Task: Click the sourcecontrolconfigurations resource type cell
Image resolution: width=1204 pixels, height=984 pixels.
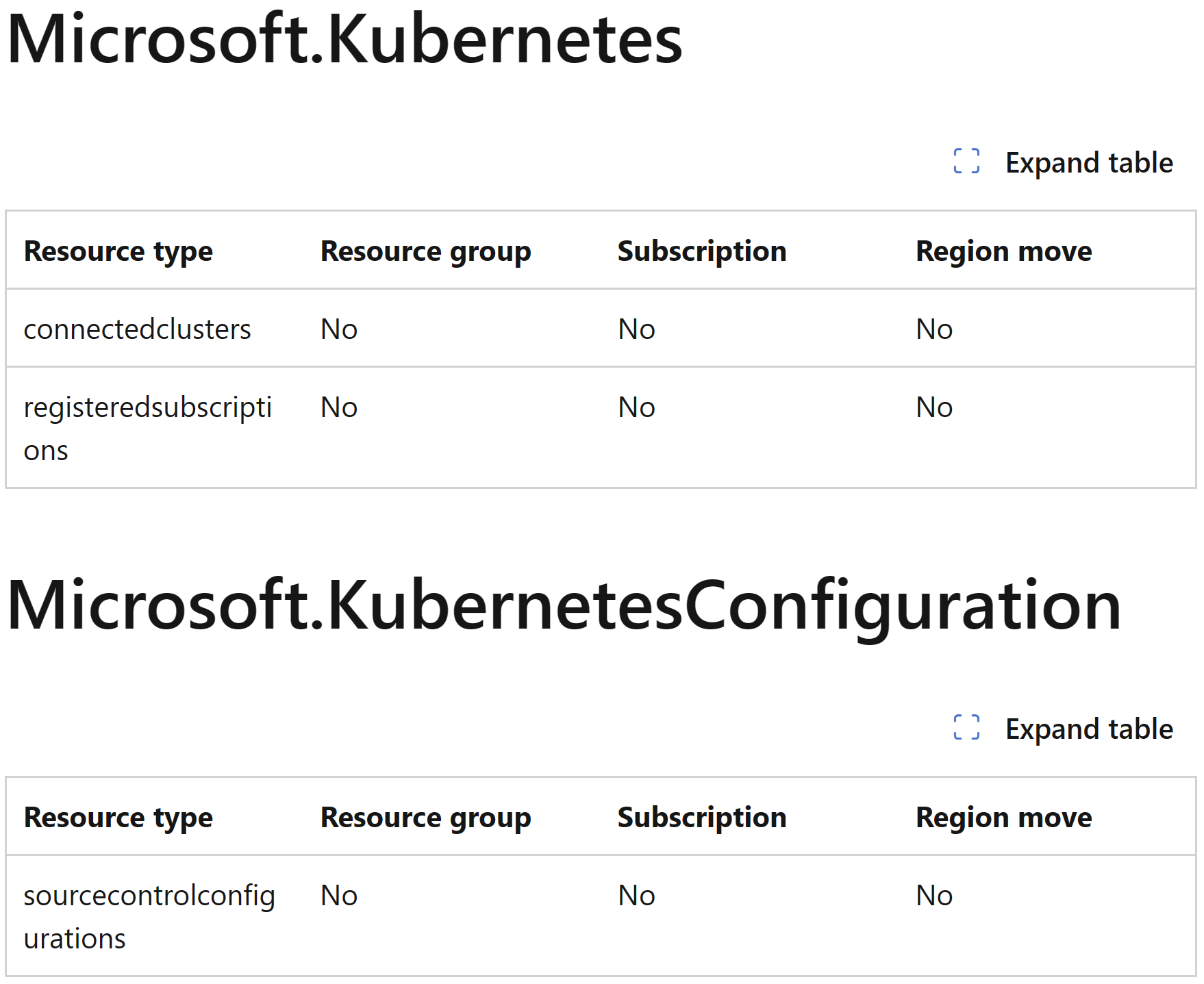Action: point(149,917)
